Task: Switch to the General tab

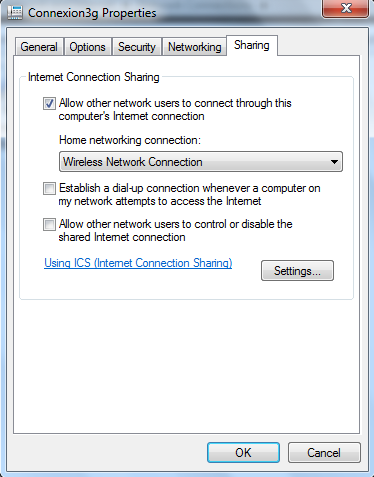Action: point(39,47)
